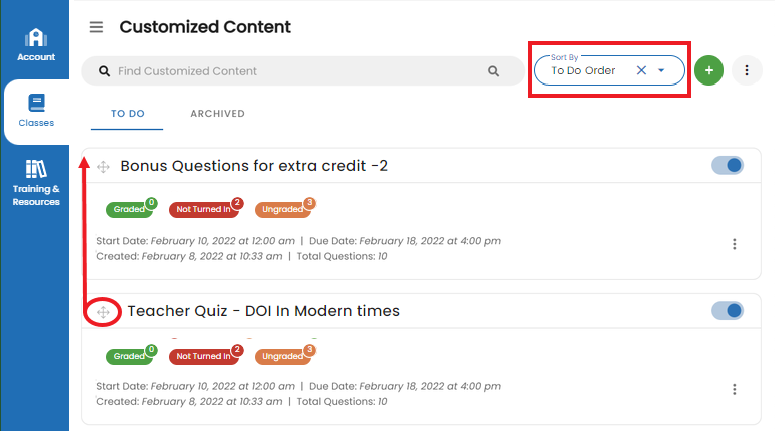Open three-dot menu for Bonus Questions assignment
The width and height of the screenshot is (775, 431).
click(734, 244)
